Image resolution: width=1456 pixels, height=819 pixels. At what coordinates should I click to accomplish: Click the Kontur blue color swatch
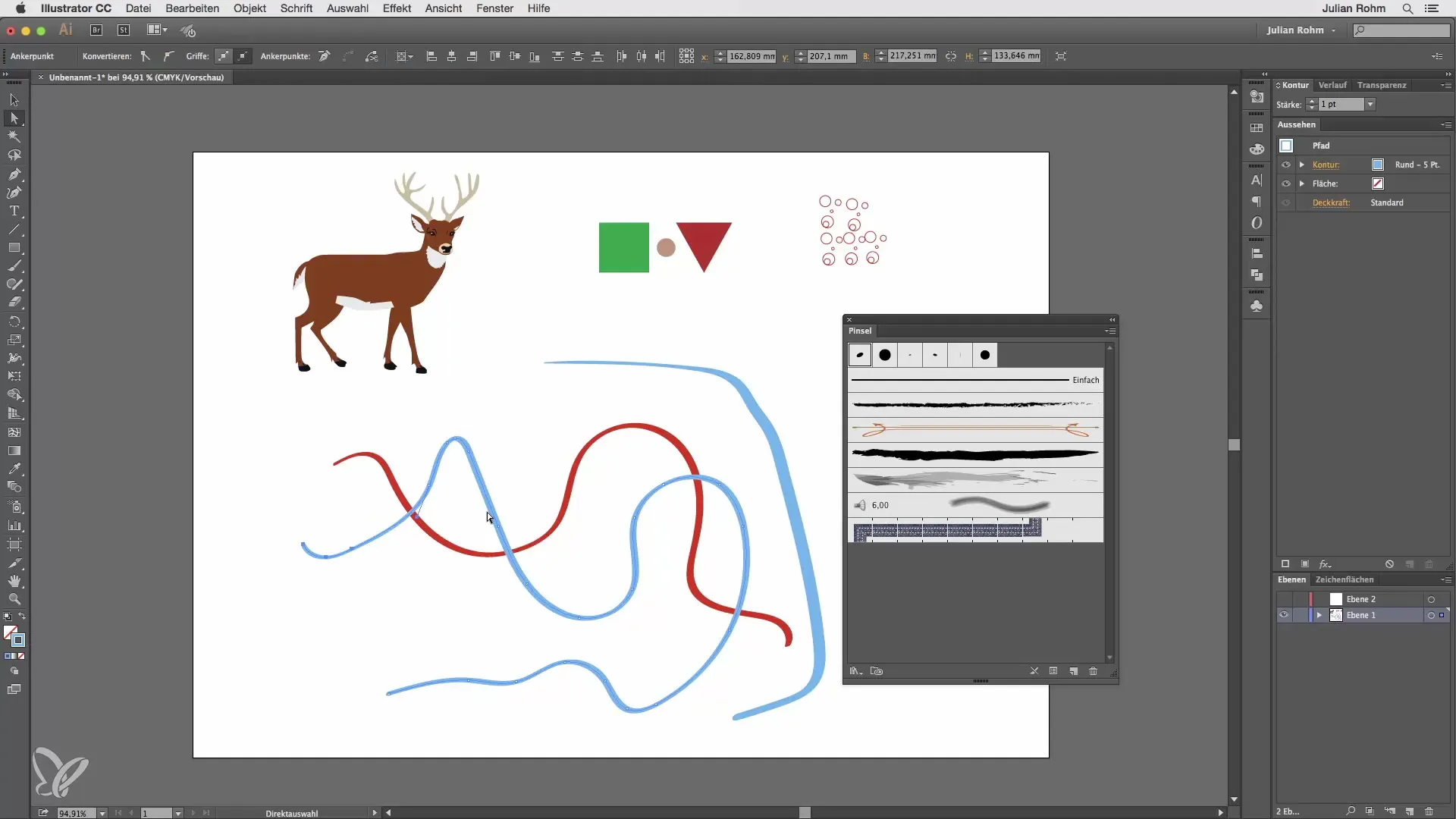pyautogui.click(x=1378, y=165)
